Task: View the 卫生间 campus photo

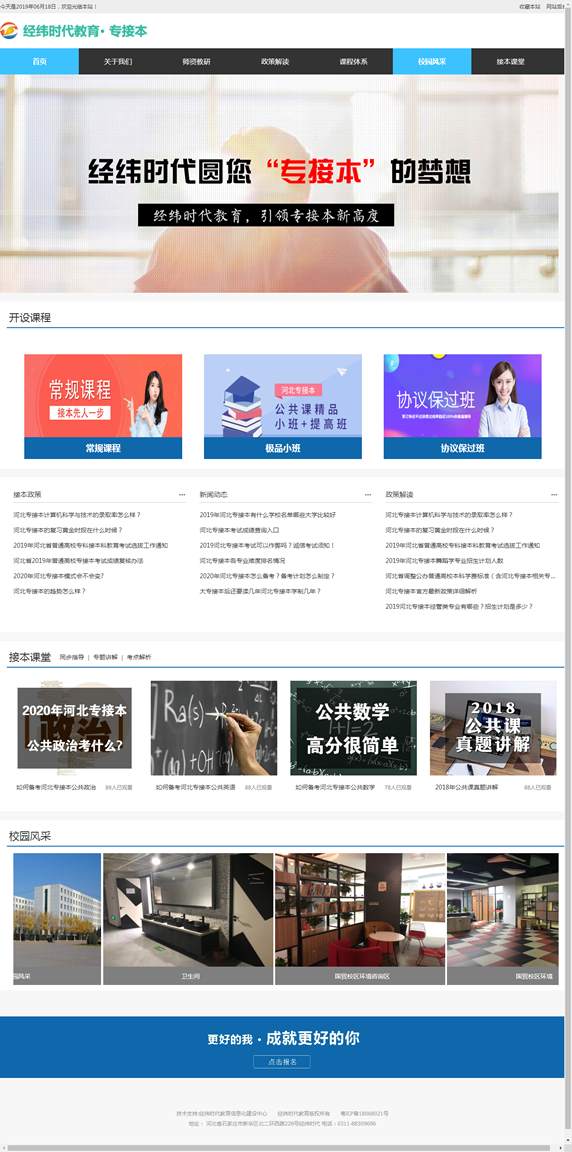Action: pyautogui.click(x=188, y=918)
